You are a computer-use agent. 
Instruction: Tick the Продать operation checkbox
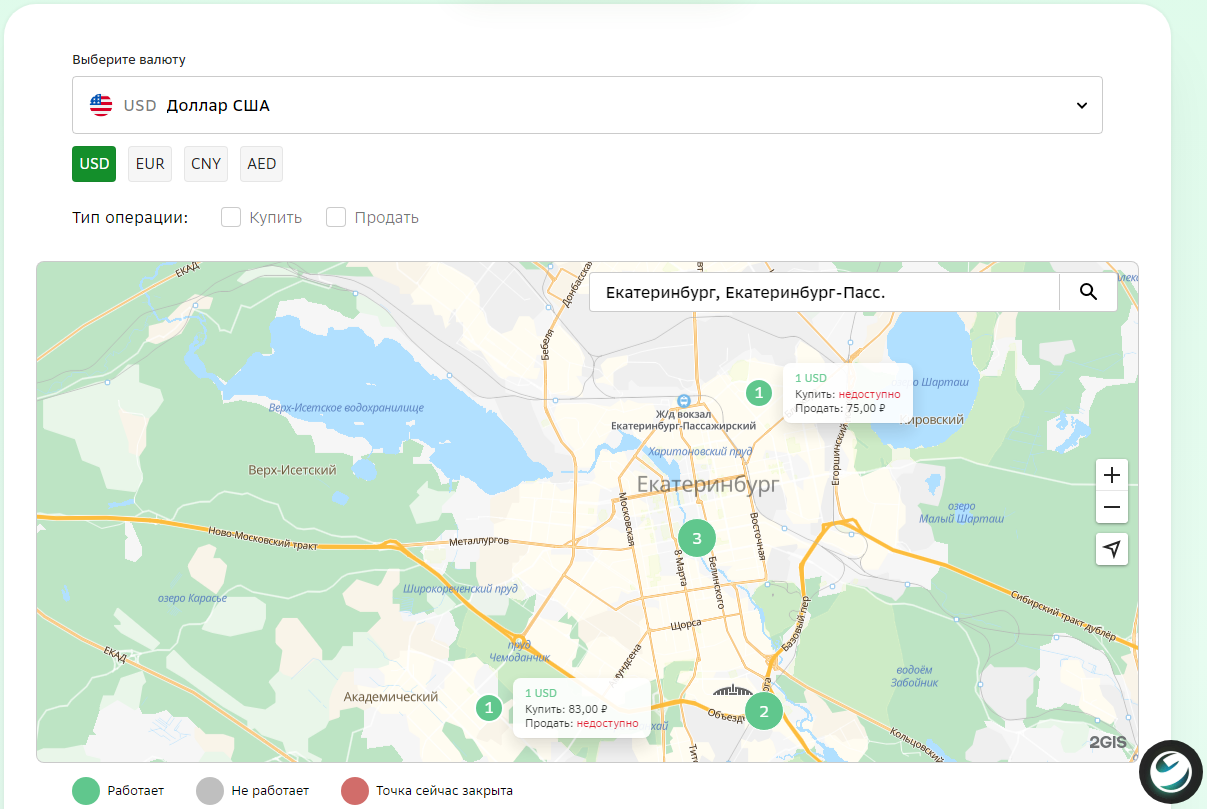click(336, 217)
